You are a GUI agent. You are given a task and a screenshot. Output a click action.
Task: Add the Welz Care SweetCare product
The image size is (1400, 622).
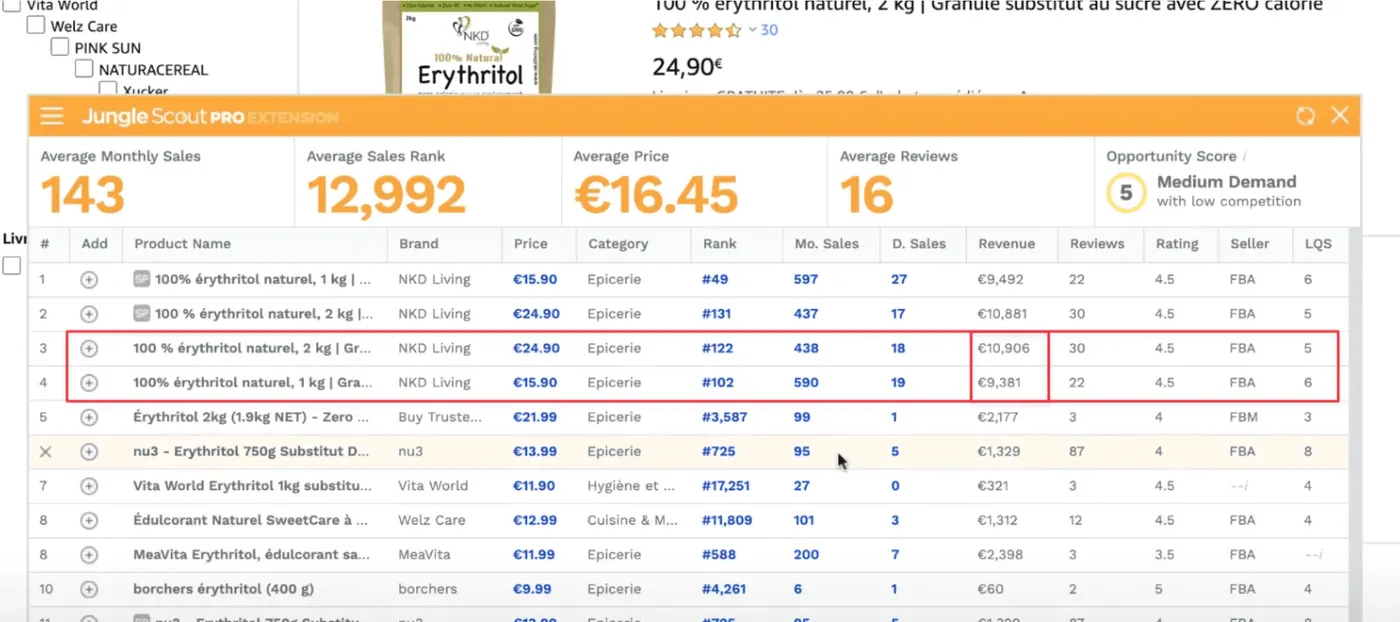(89, 520)
